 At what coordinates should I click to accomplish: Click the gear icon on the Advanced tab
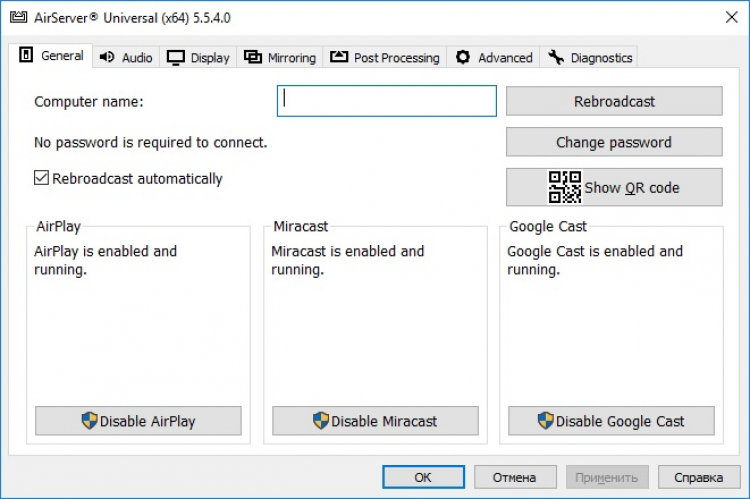point(463,57)
